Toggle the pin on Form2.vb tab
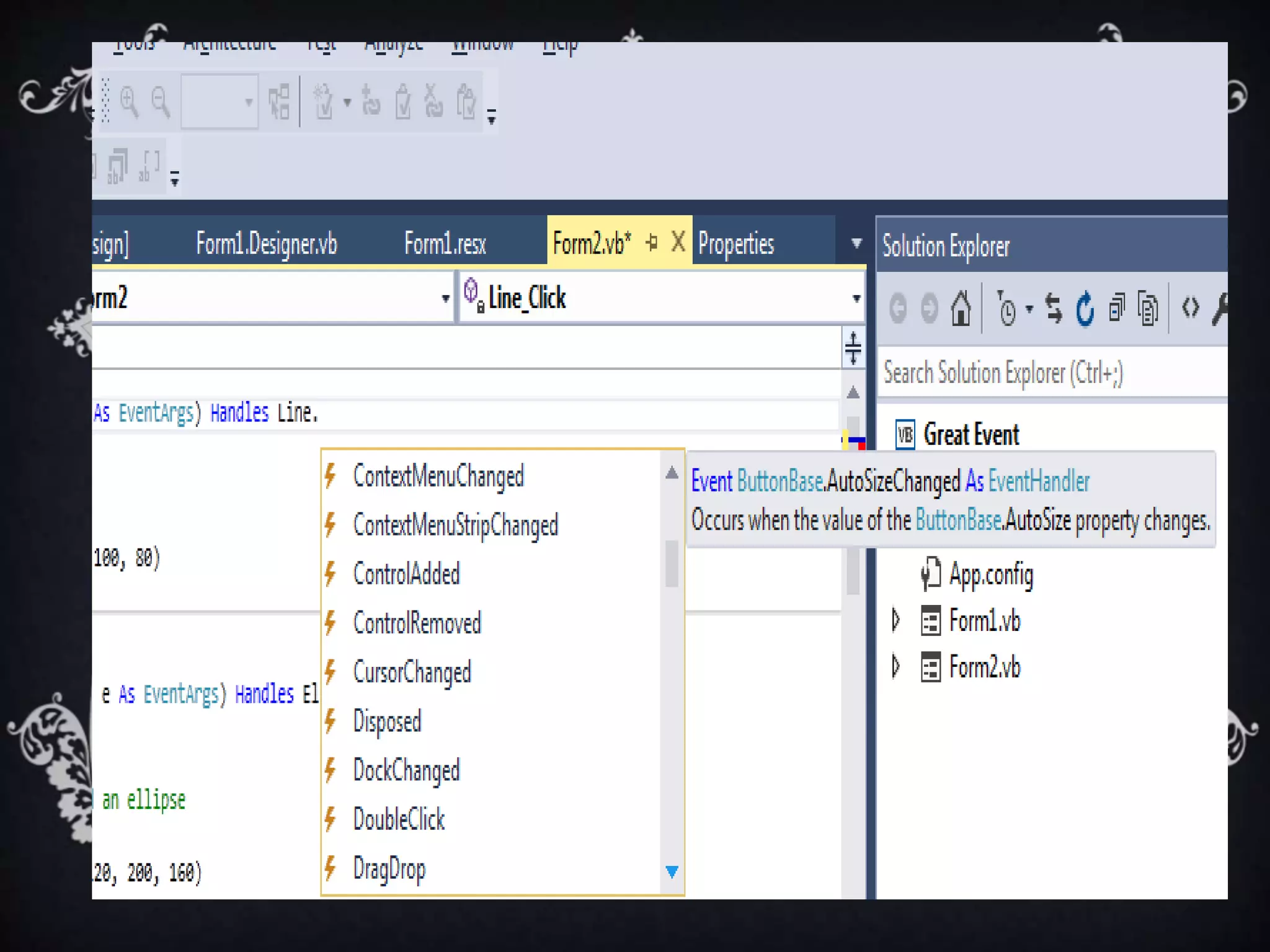This screenshot has width=1270, height=952. click(x=651, y=242)
